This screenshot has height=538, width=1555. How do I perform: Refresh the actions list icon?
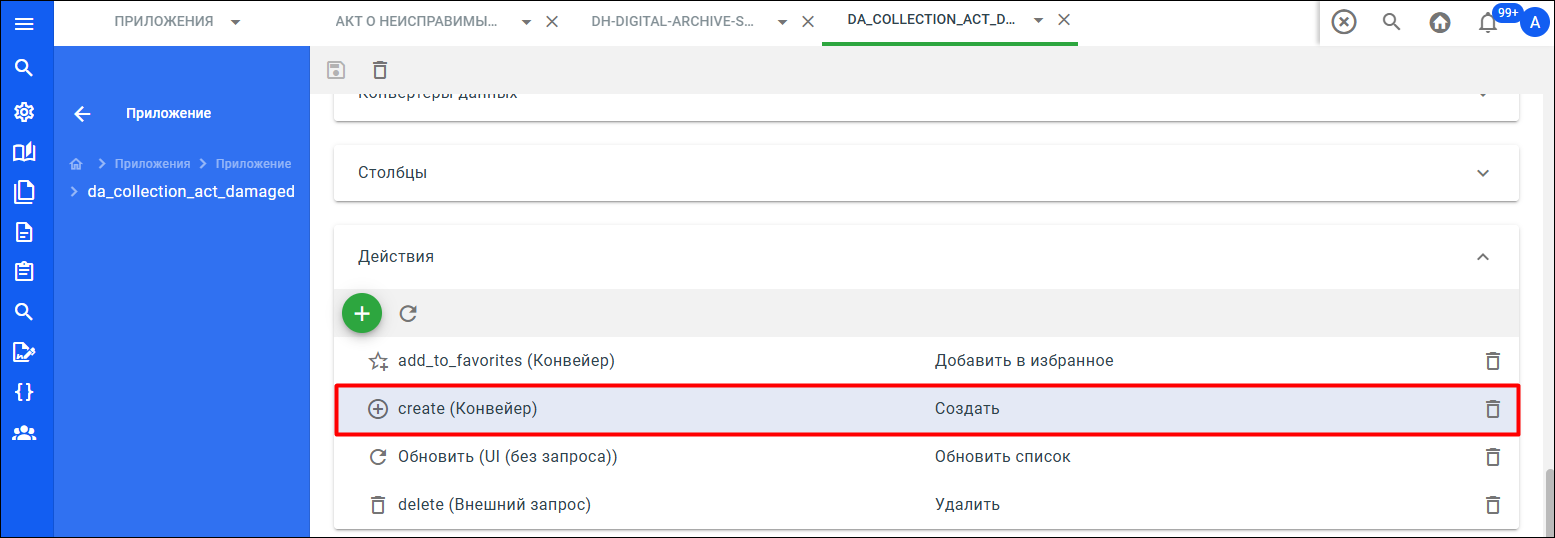[x=408, y=313]
